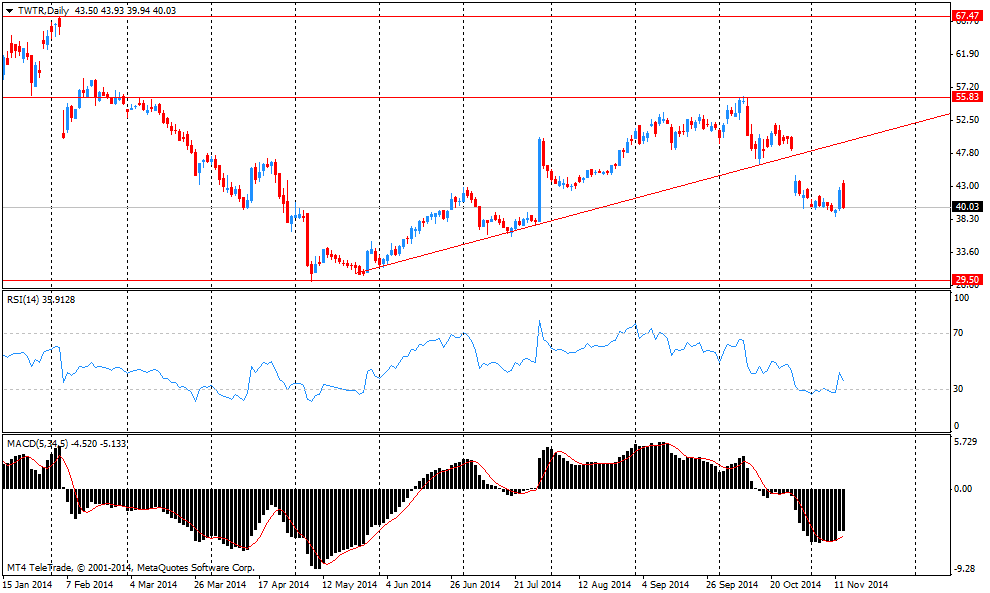Click the RSI 70 level label
Image resolution: width=990 pixels, height=593 pixels.
click(958, 333)
